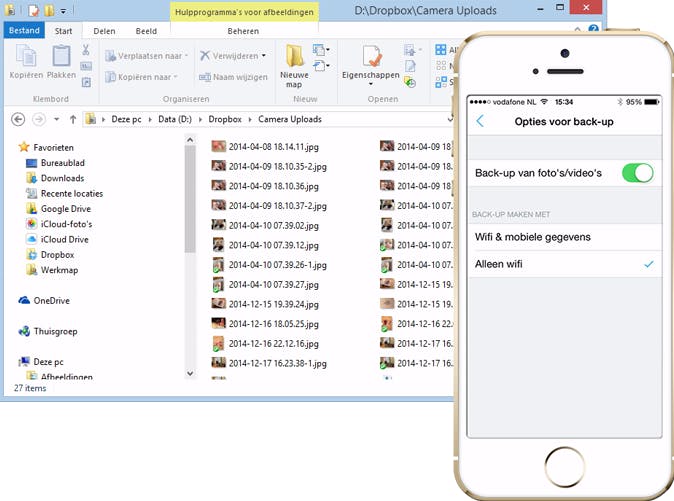Image resolution: width=674 pixels, height=501 pixels.
Task: Switch to the Beeld ribbon tab
Action: (x=146, y=31)
